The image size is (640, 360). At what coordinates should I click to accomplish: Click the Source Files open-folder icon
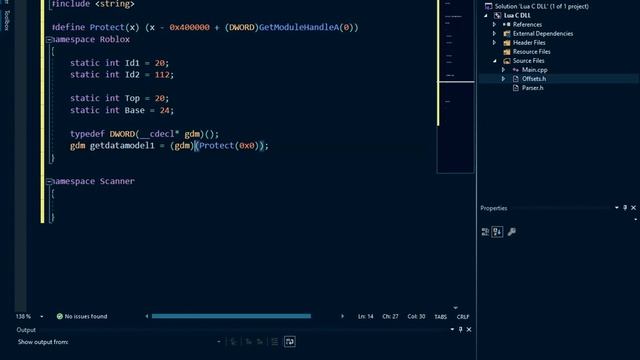[x=507, y=61]
